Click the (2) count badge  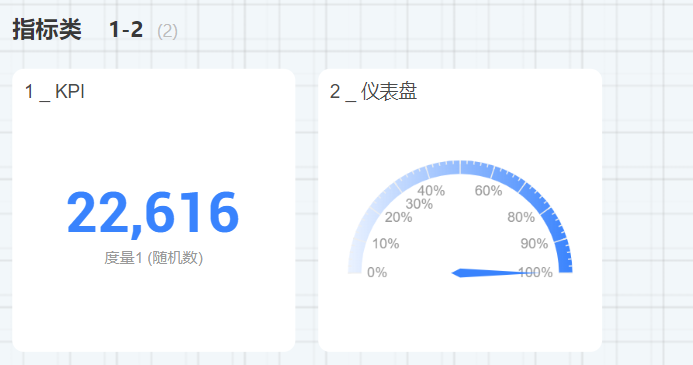168,31
